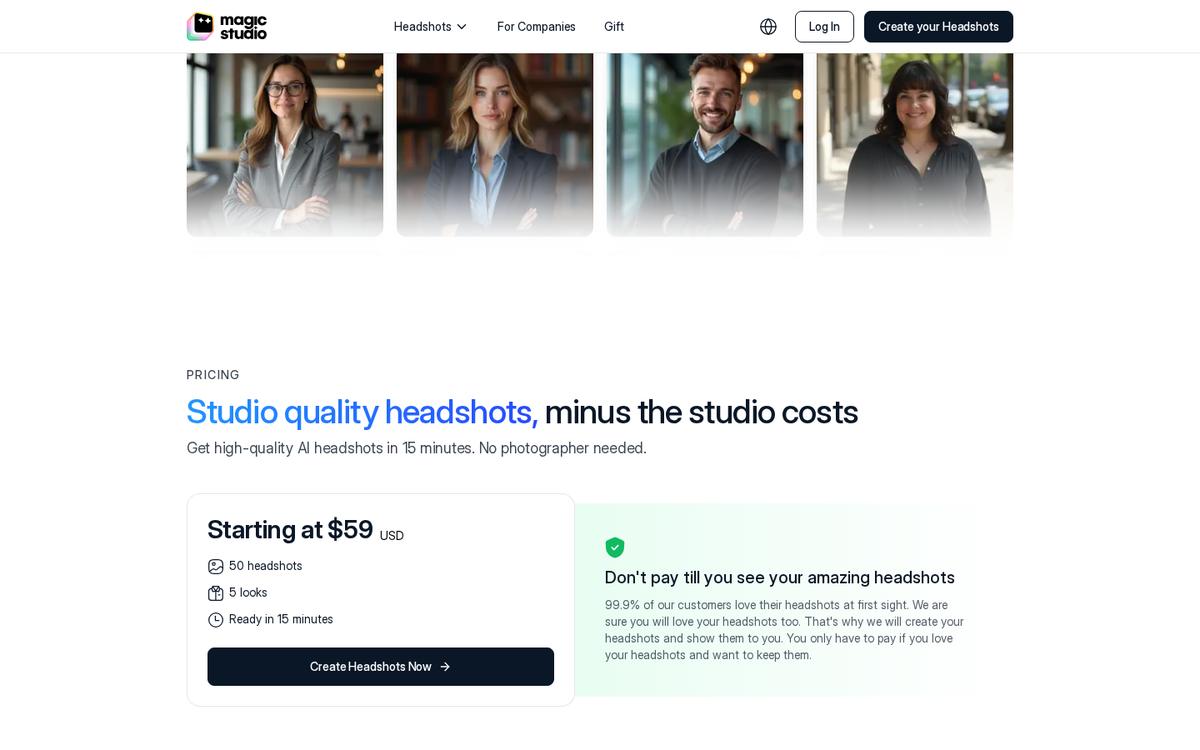Open headshot of woman with glasses
This screenshot has height=750, width=1200.
pyautogui.click(x=285, y=145)
